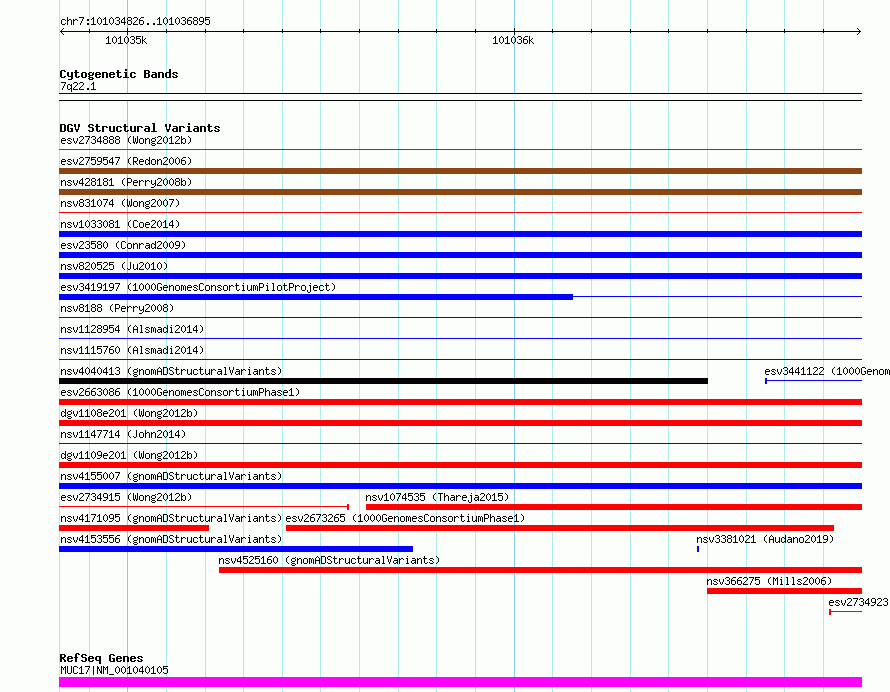Select the nsv1074535 (Thareja2015) label
This screenshot has width=890, height=692.
[x=437, y=497]
